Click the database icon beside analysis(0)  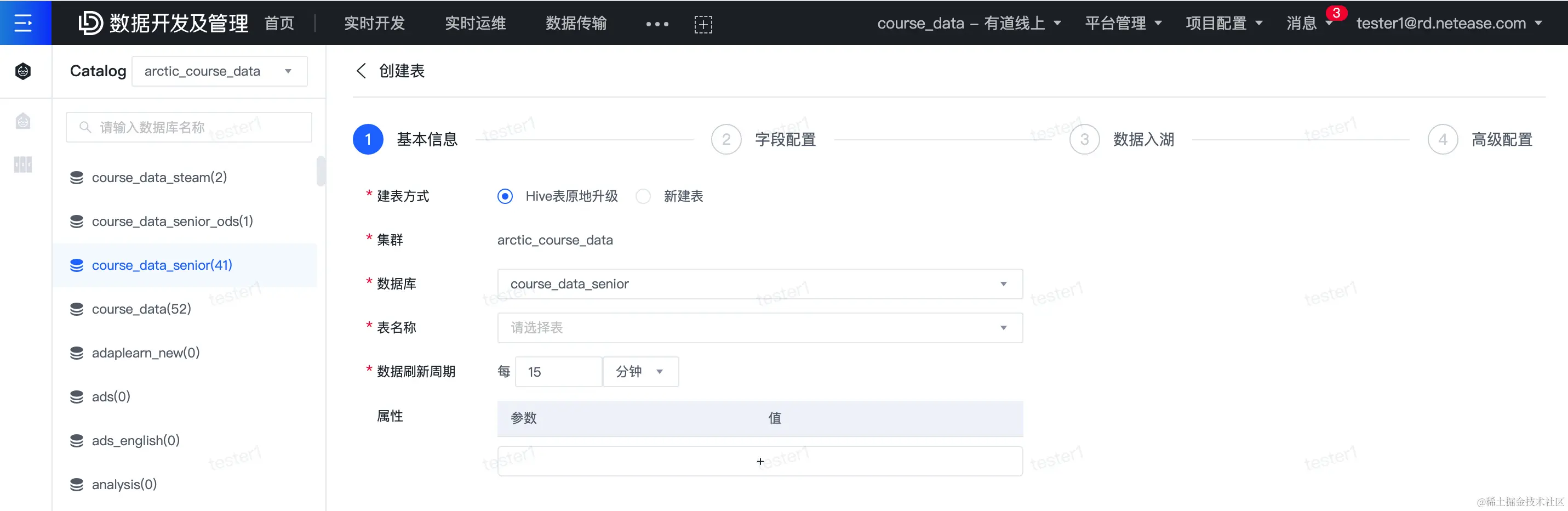tap(77, 484)
